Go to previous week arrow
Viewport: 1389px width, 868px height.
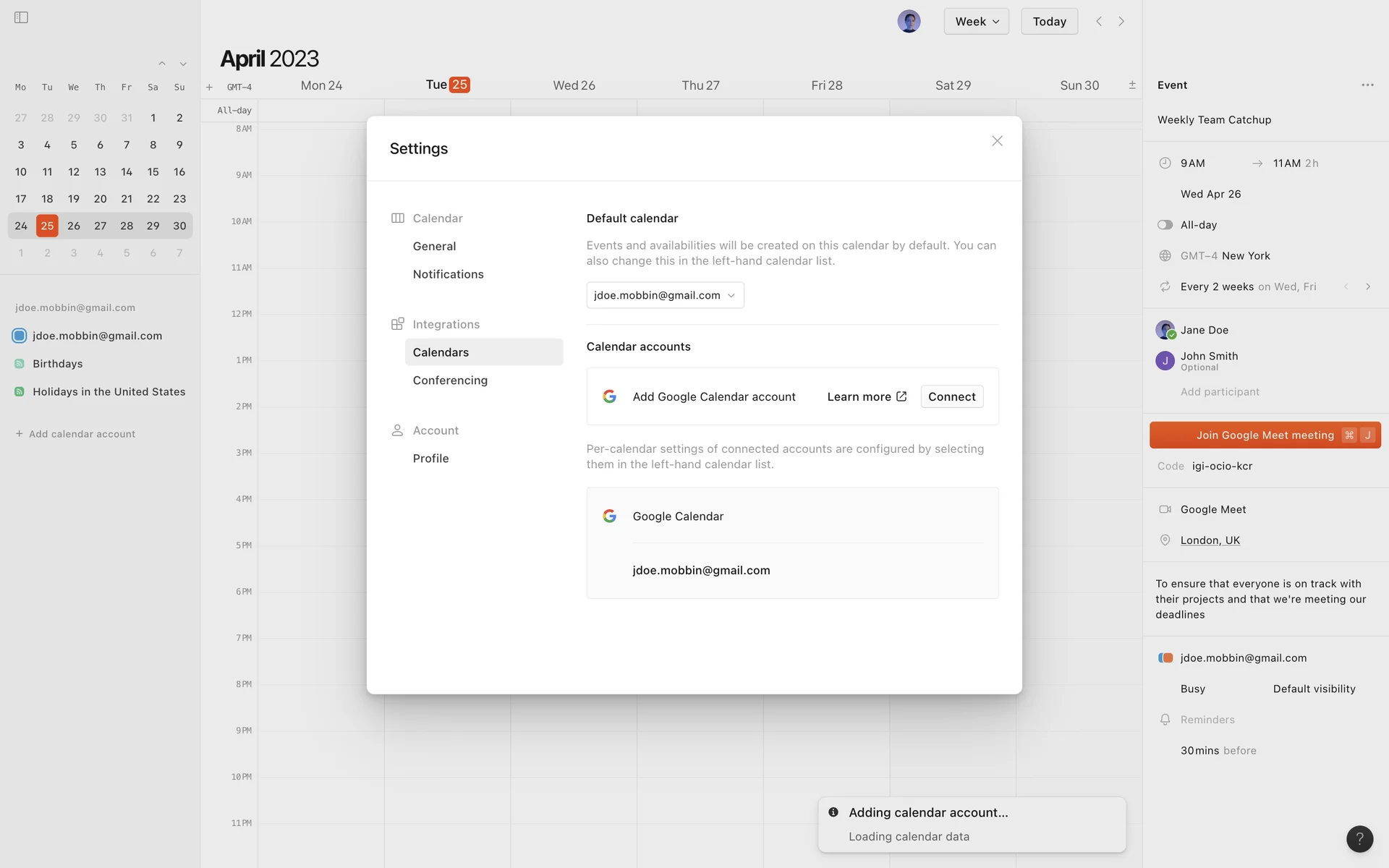(1099, 21)
